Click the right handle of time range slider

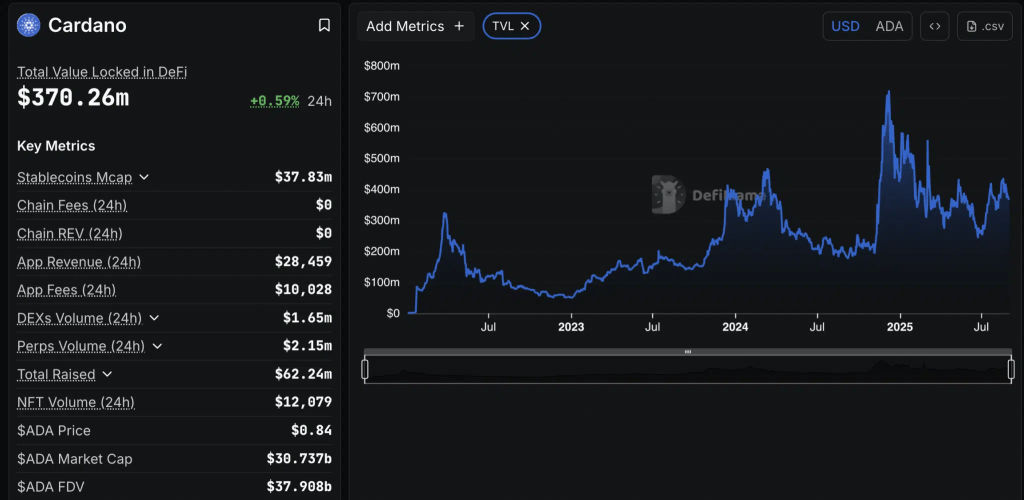click(x=1011, y=369)
